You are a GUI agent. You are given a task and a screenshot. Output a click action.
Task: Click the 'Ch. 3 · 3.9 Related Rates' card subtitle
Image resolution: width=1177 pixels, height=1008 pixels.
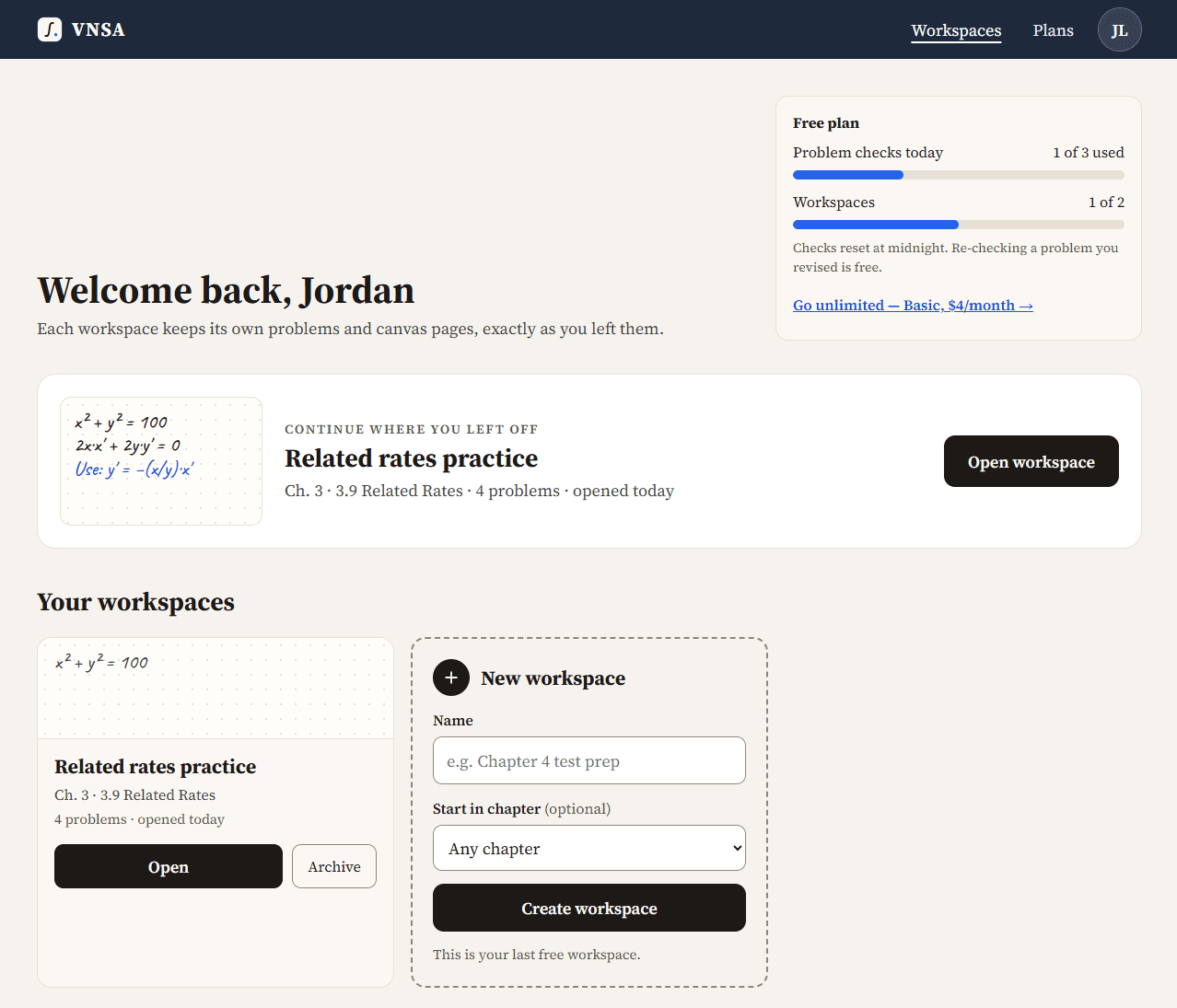point(134,795)
